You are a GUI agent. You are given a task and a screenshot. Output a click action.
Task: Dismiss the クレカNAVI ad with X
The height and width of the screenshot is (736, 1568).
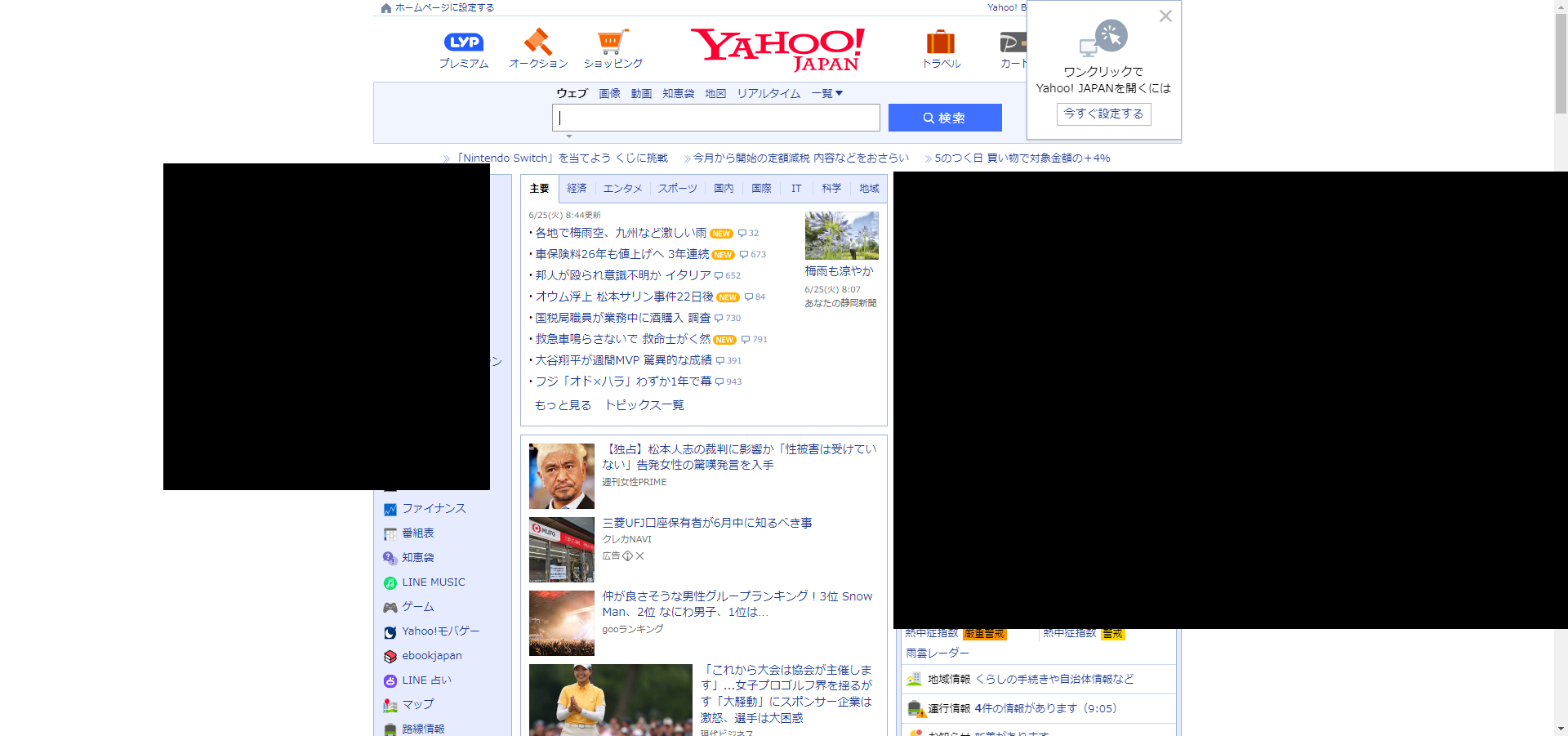pyautogui.click(x=640, y=556)
